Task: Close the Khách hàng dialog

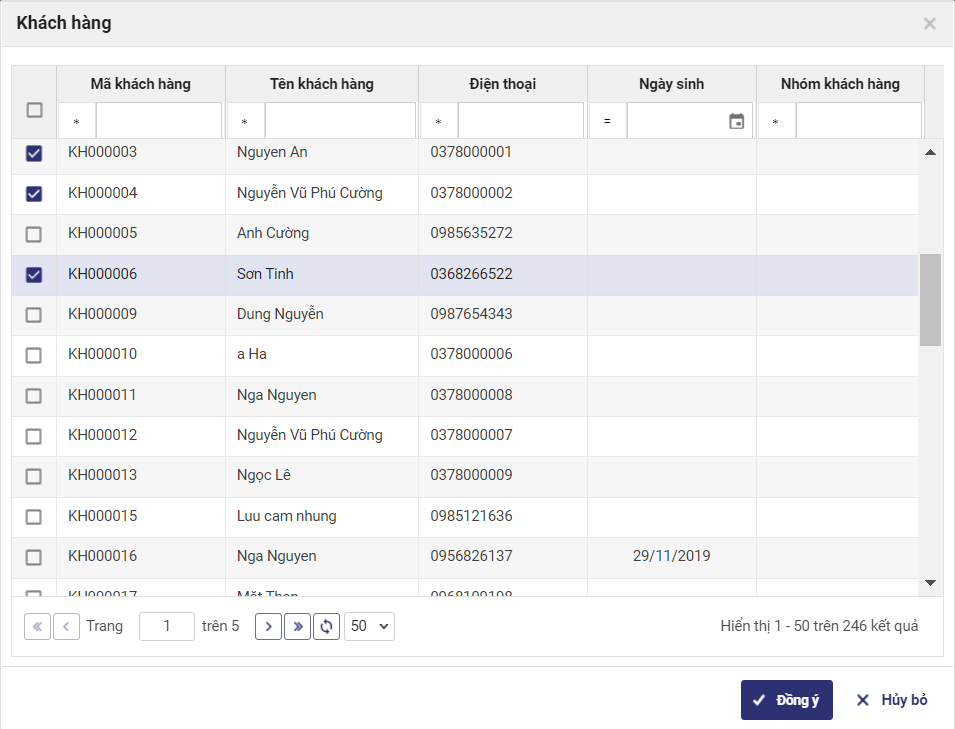Action: click(x=929, y=24)
